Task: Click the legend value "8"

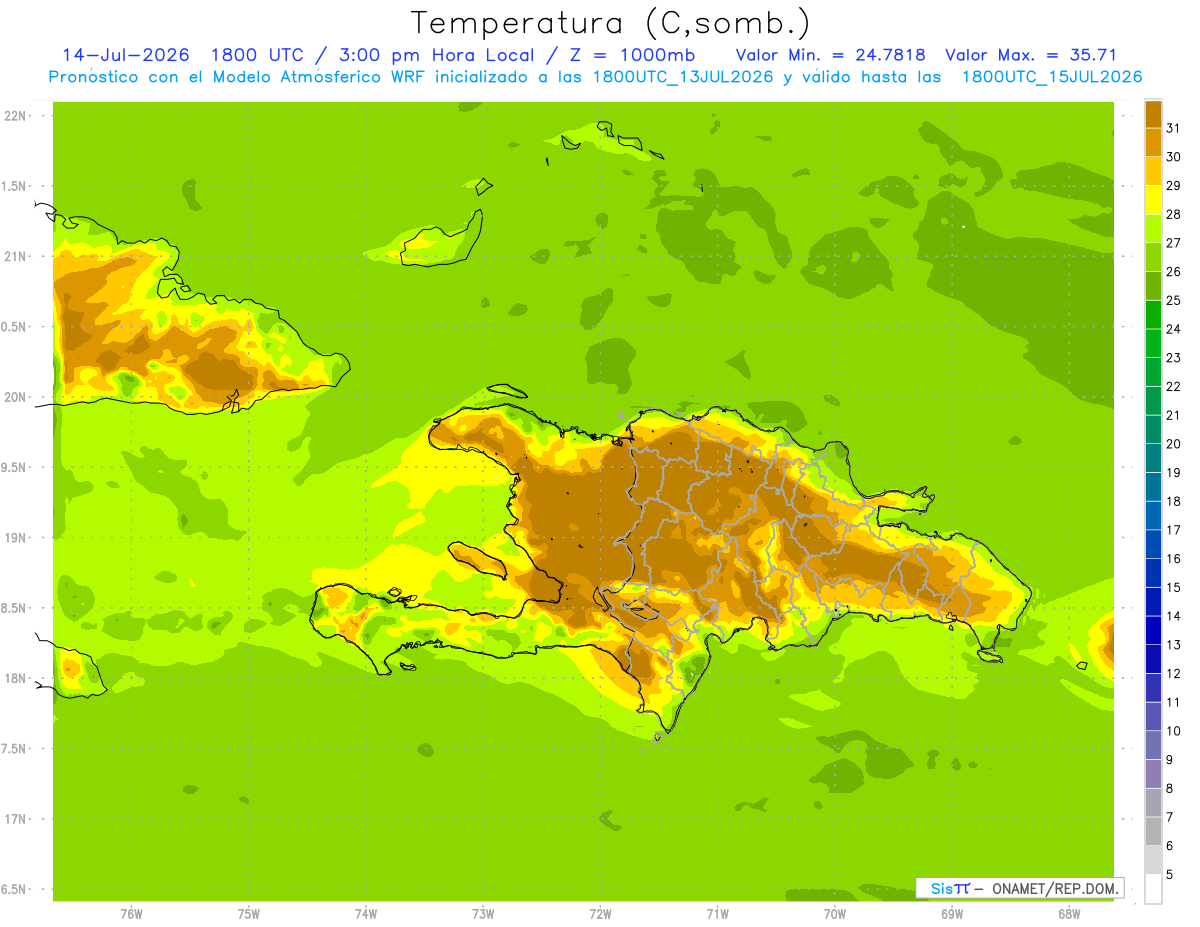Action: coord(1170,788)
